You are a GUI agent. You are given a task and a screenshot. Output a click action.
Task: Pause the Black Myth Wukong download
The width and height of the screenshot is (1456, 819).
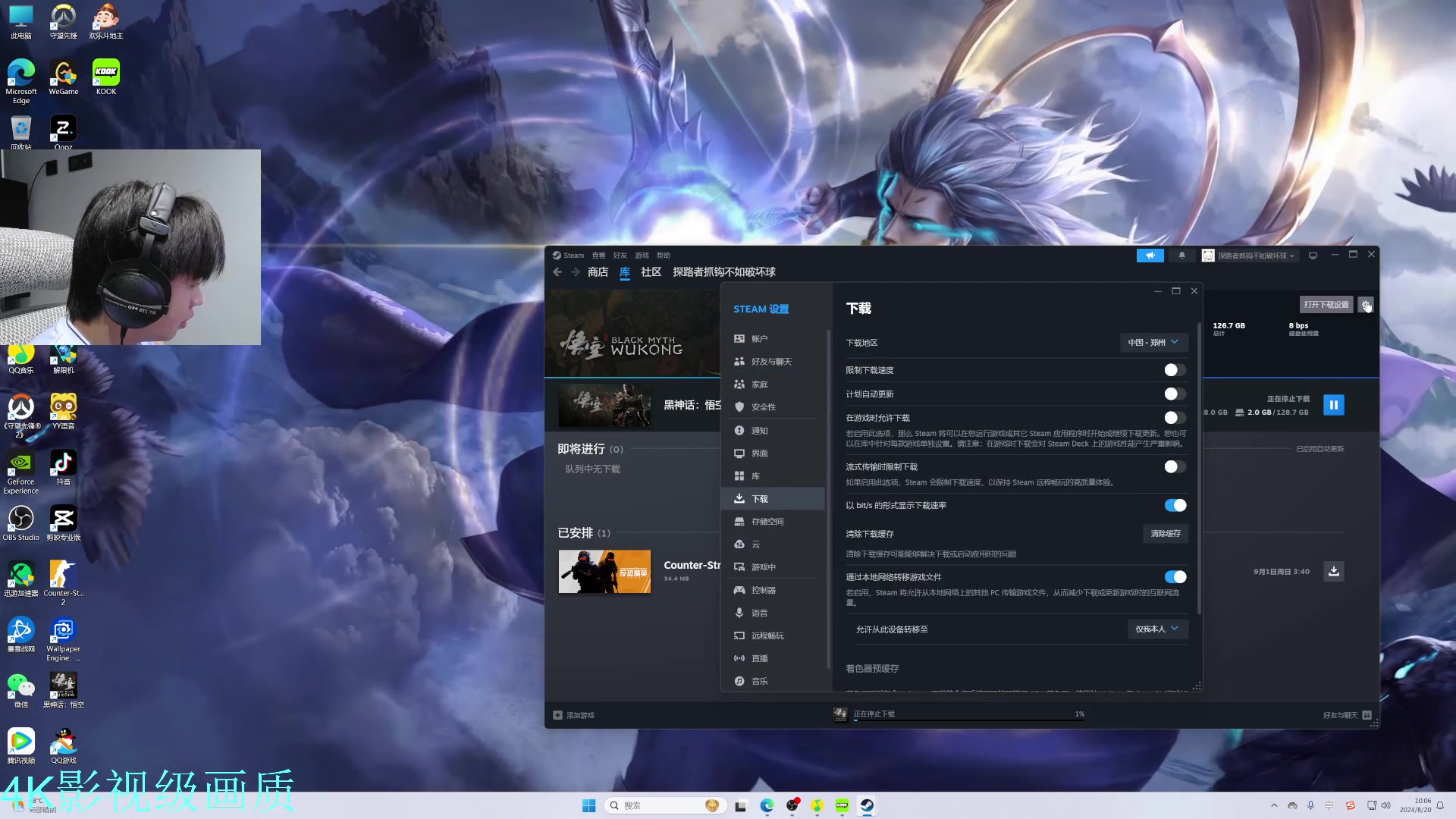(x=1333, y=405)
